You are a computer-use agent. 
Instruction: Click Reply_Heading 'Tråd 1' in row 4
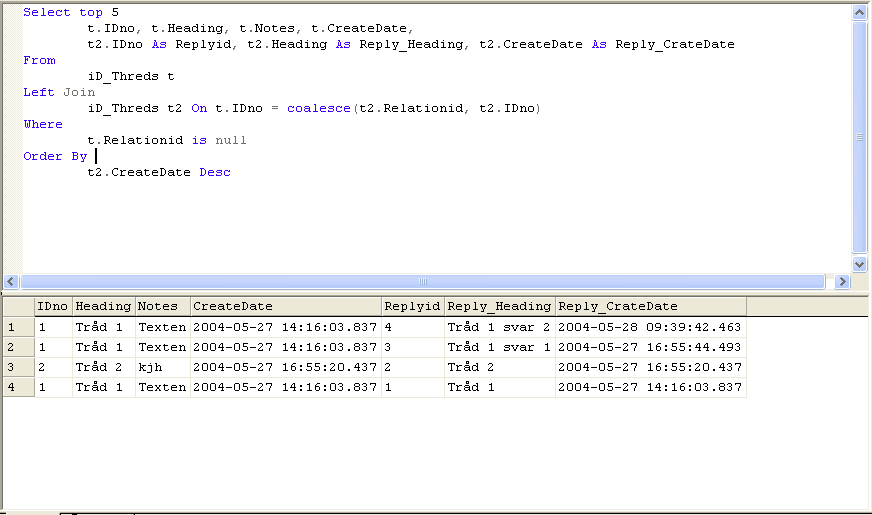point(499,387)
